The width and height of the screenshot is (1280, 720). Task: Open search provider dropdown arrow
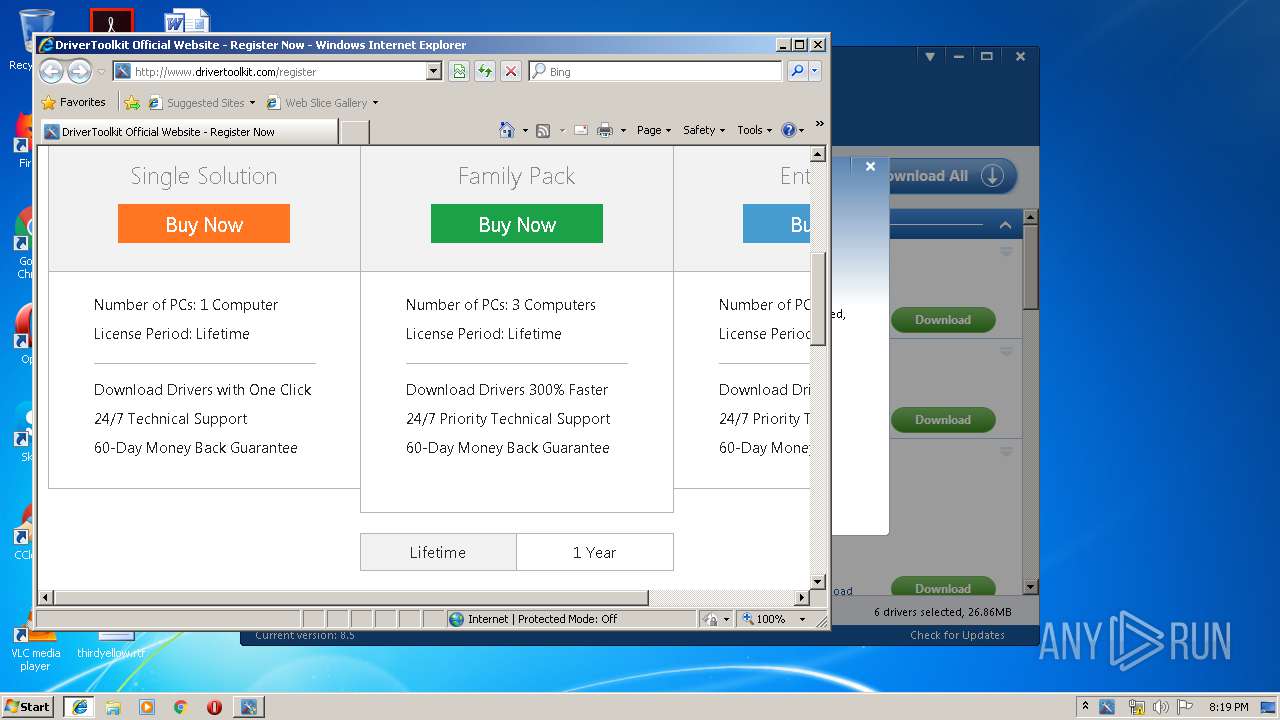click(815, 71)
